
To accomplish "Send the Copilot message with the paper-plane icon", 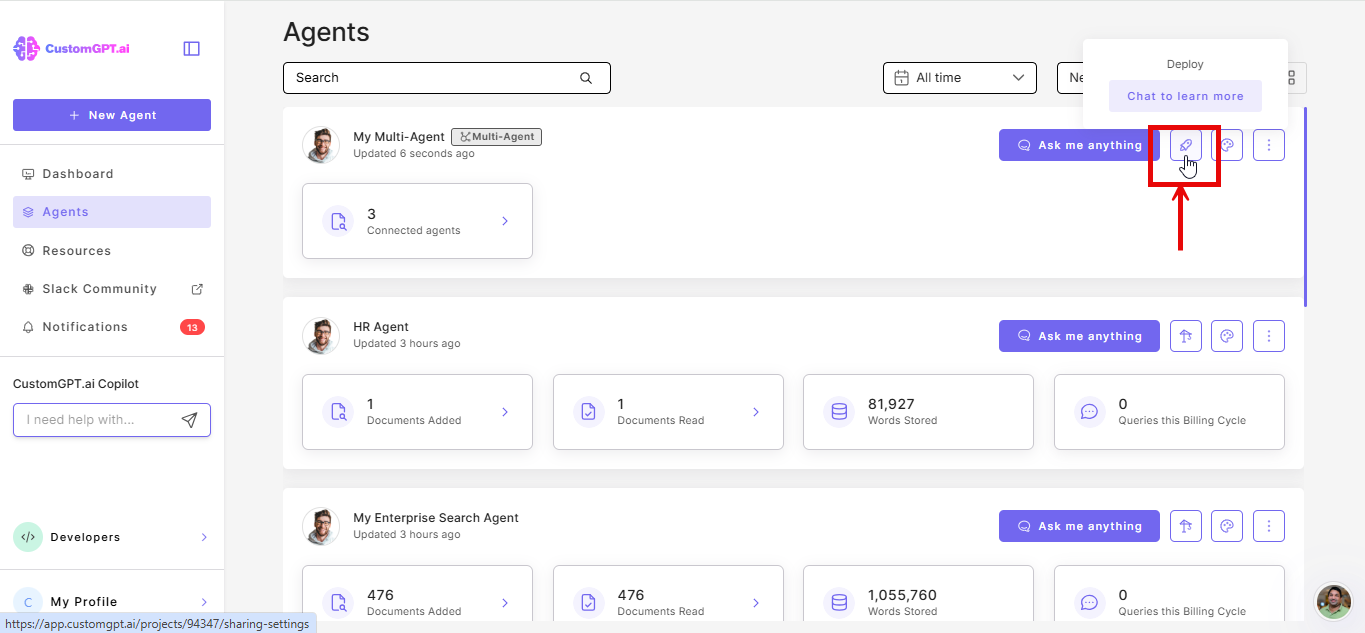I will coord(189,420).
